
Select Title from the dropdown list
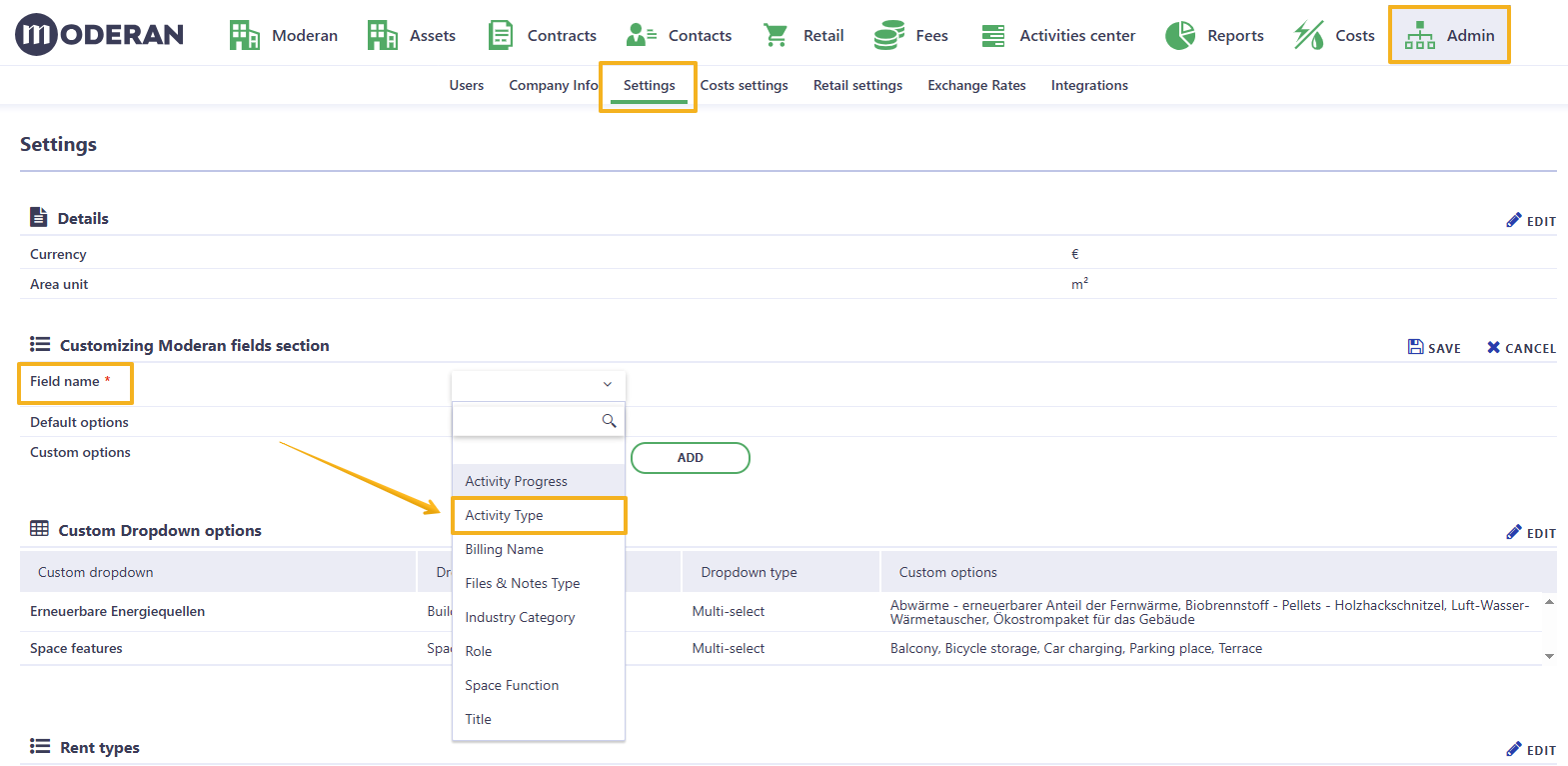pos(539,719)
